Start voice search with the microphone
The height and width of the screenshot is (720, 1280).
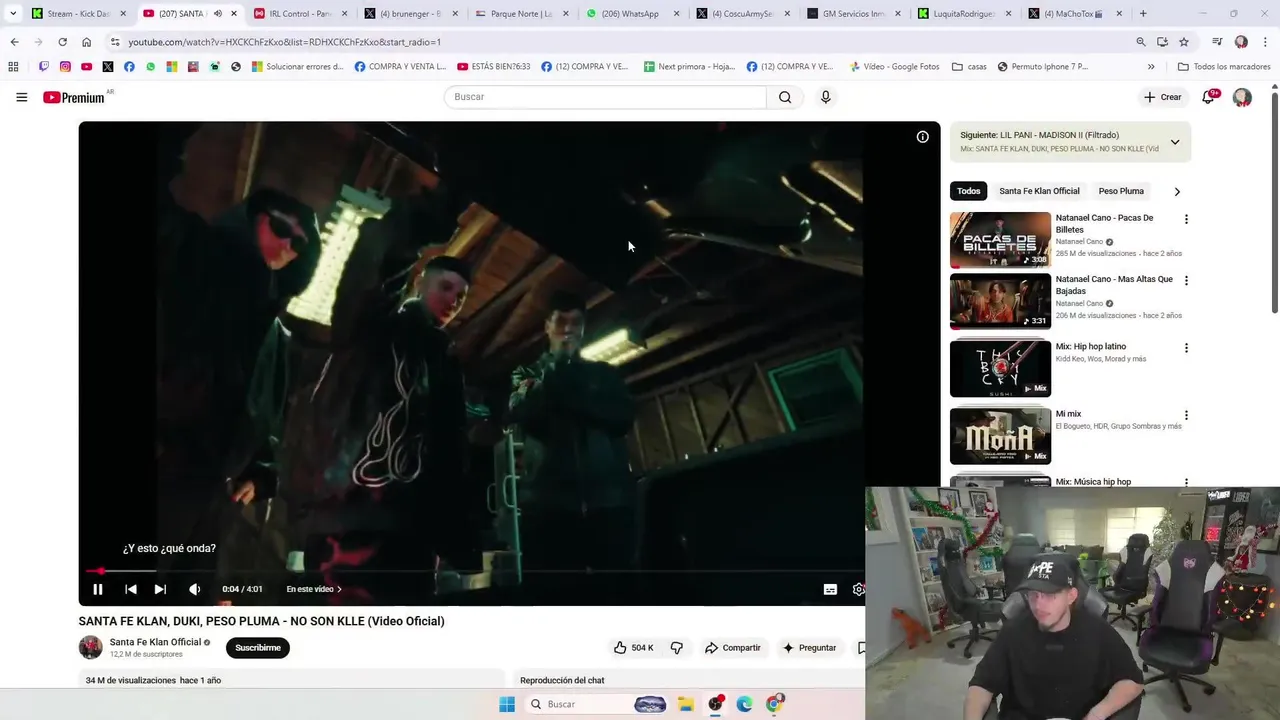coord(825,97)
